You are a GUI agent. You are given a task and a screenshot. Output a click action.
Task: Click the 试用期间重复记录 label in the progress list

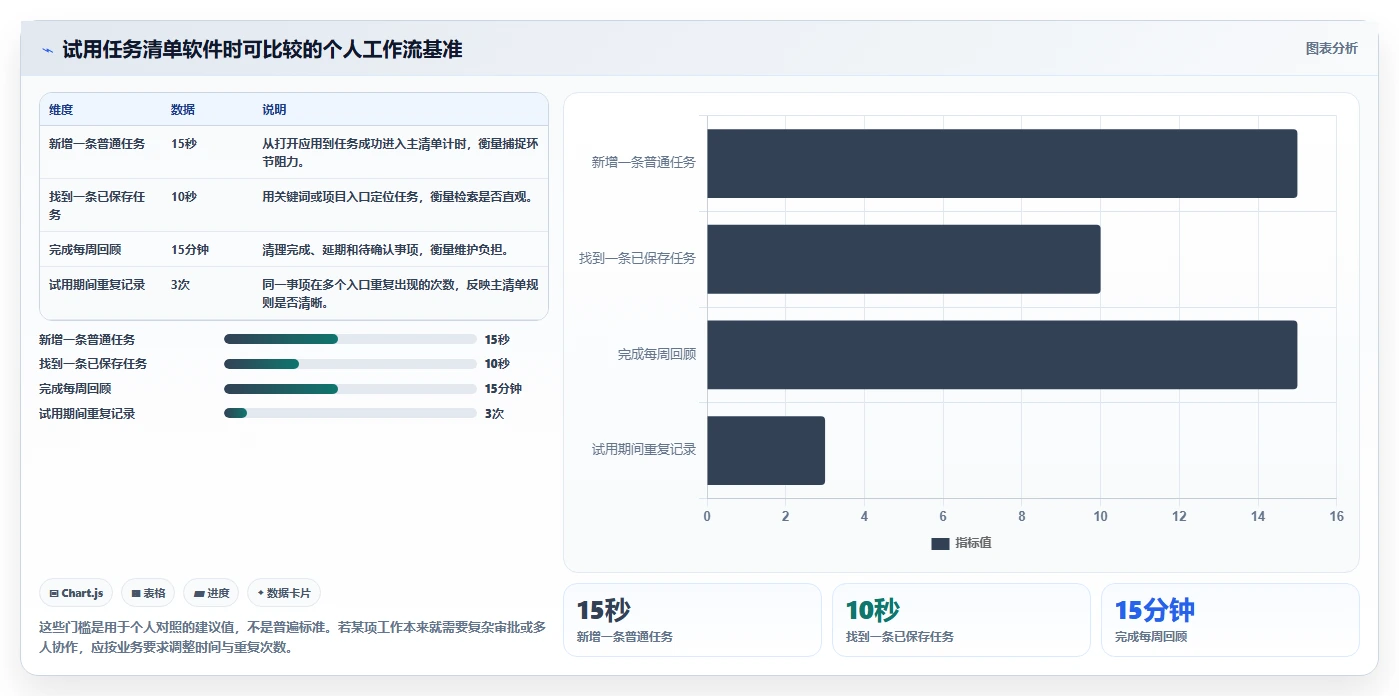pyautogui.click(x=87, y=414)
